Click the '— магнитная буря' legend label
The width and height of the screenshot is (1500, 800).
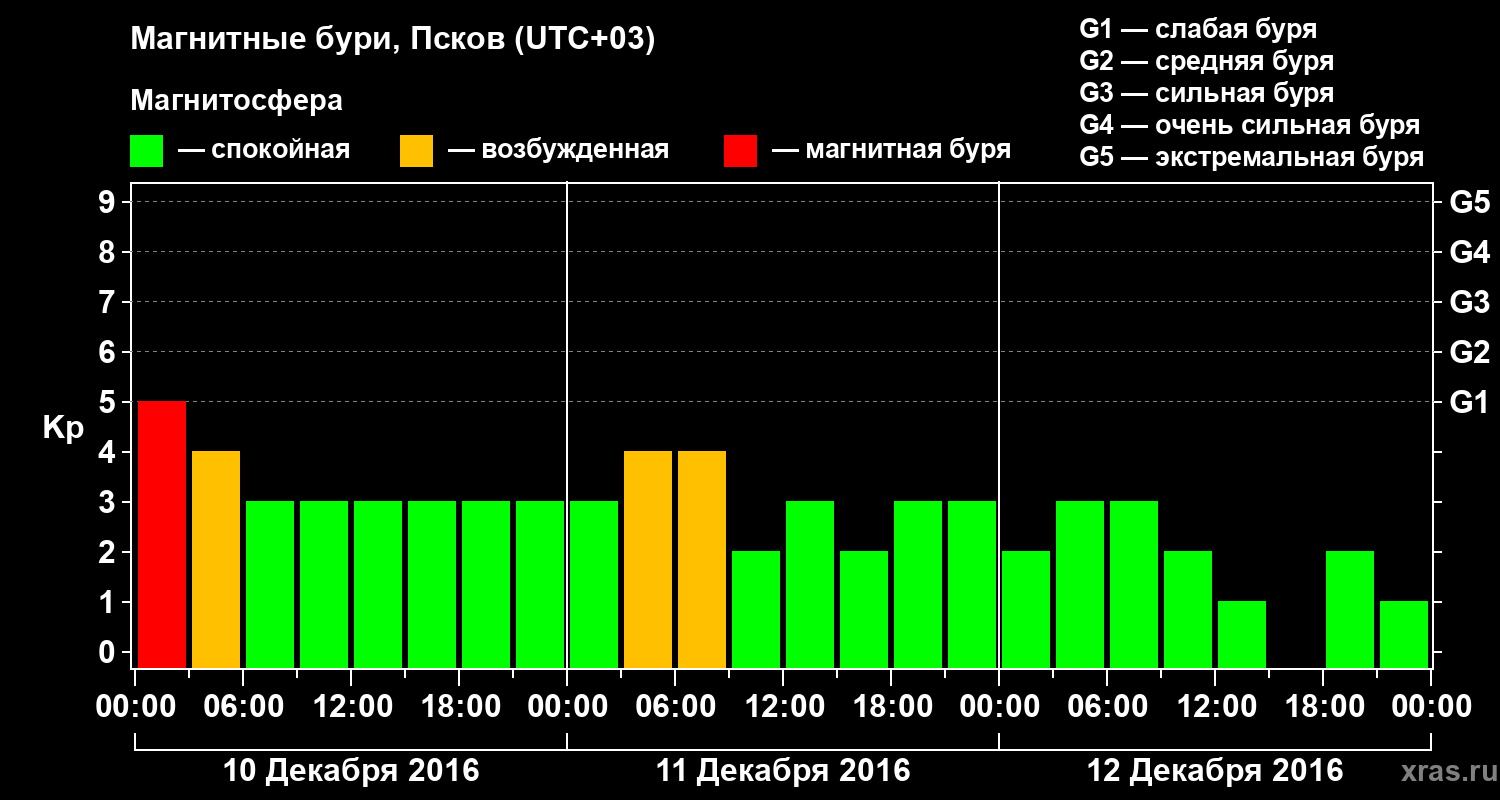pyautogui.click(x=891, y=150)
